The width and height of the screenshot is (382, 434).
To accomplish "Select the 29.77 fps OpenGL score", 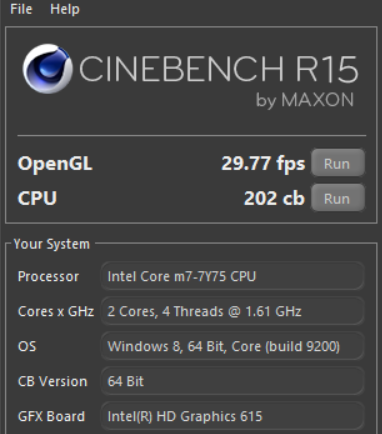I will click(x=263, y=163).
